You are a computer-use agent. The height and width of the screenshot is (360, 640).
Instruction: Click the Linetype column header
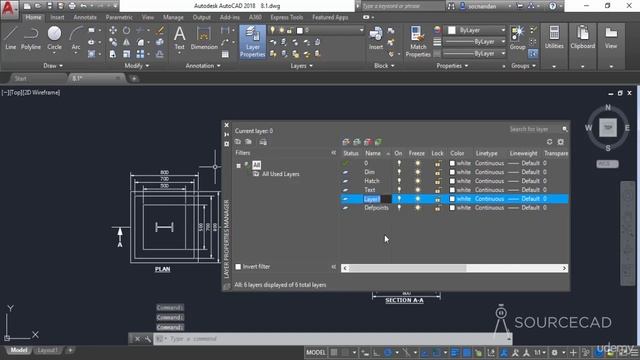pos(487,153)
